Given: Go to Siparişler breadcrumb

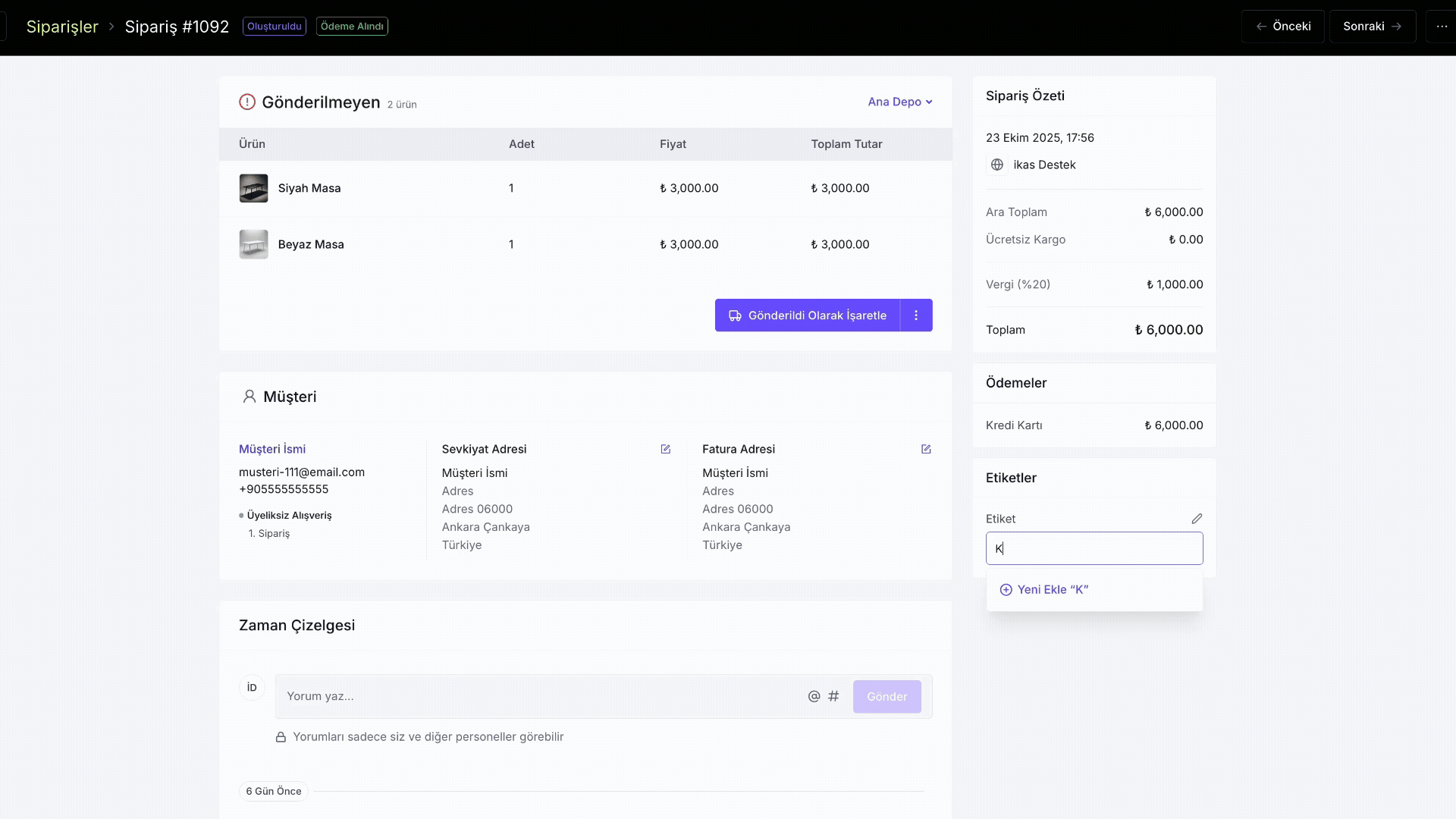Looking at the screenshot, I should (x=62, y=27).
